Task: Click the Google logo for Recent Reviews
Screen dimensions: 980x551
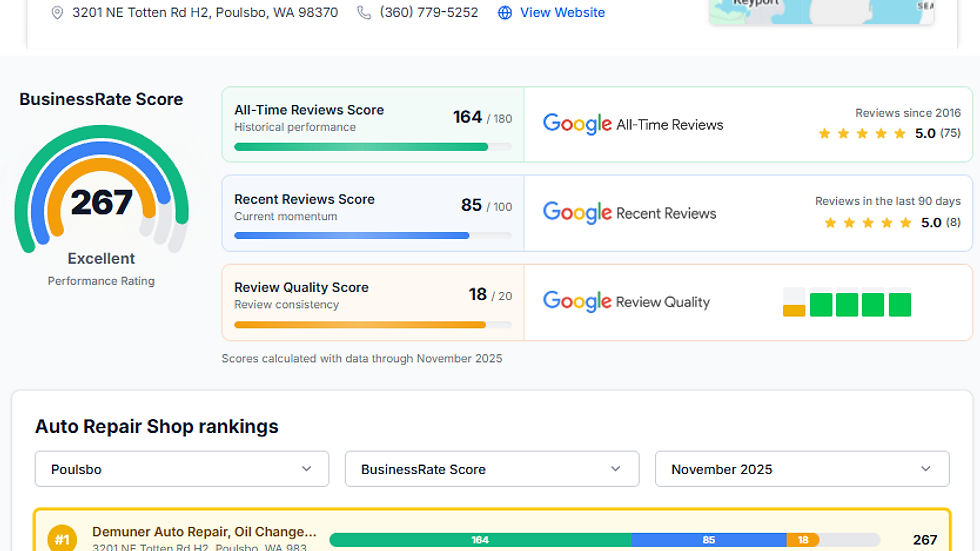Action: [577, 212]
